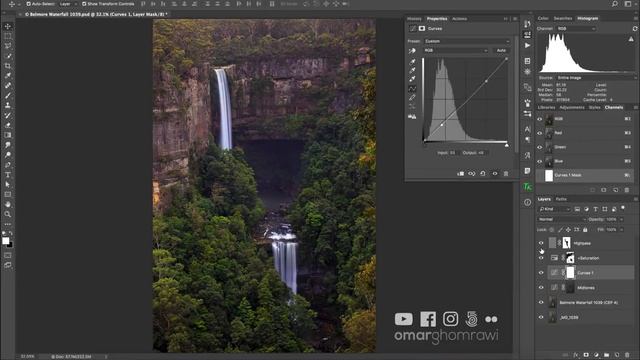The height and width of the screenshot is (360, 640).
Task: Click the Auto button in Curves
Action: click(x=501, y=50)
